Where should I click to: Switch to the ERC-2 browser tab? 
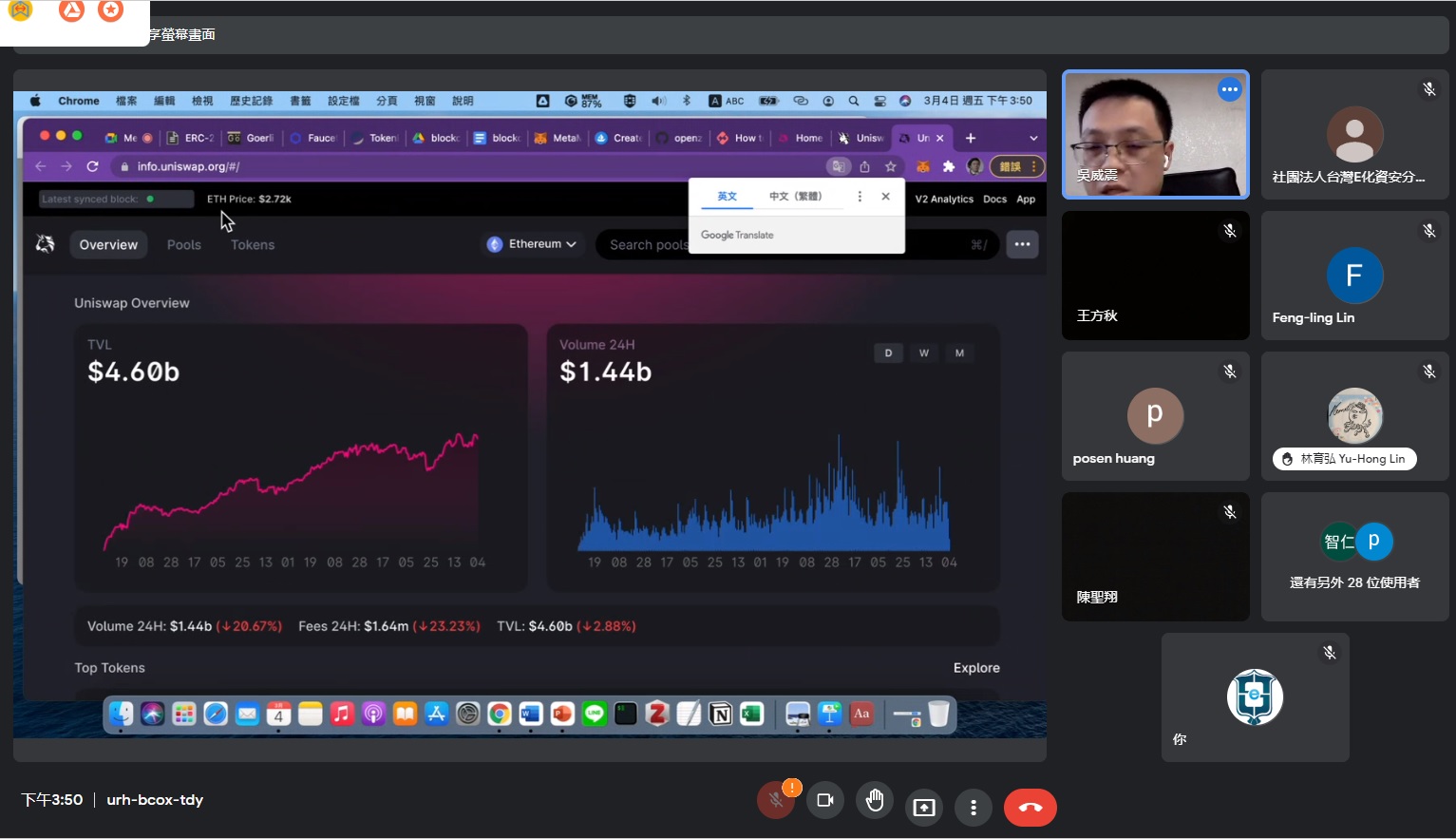click(190, 138)
